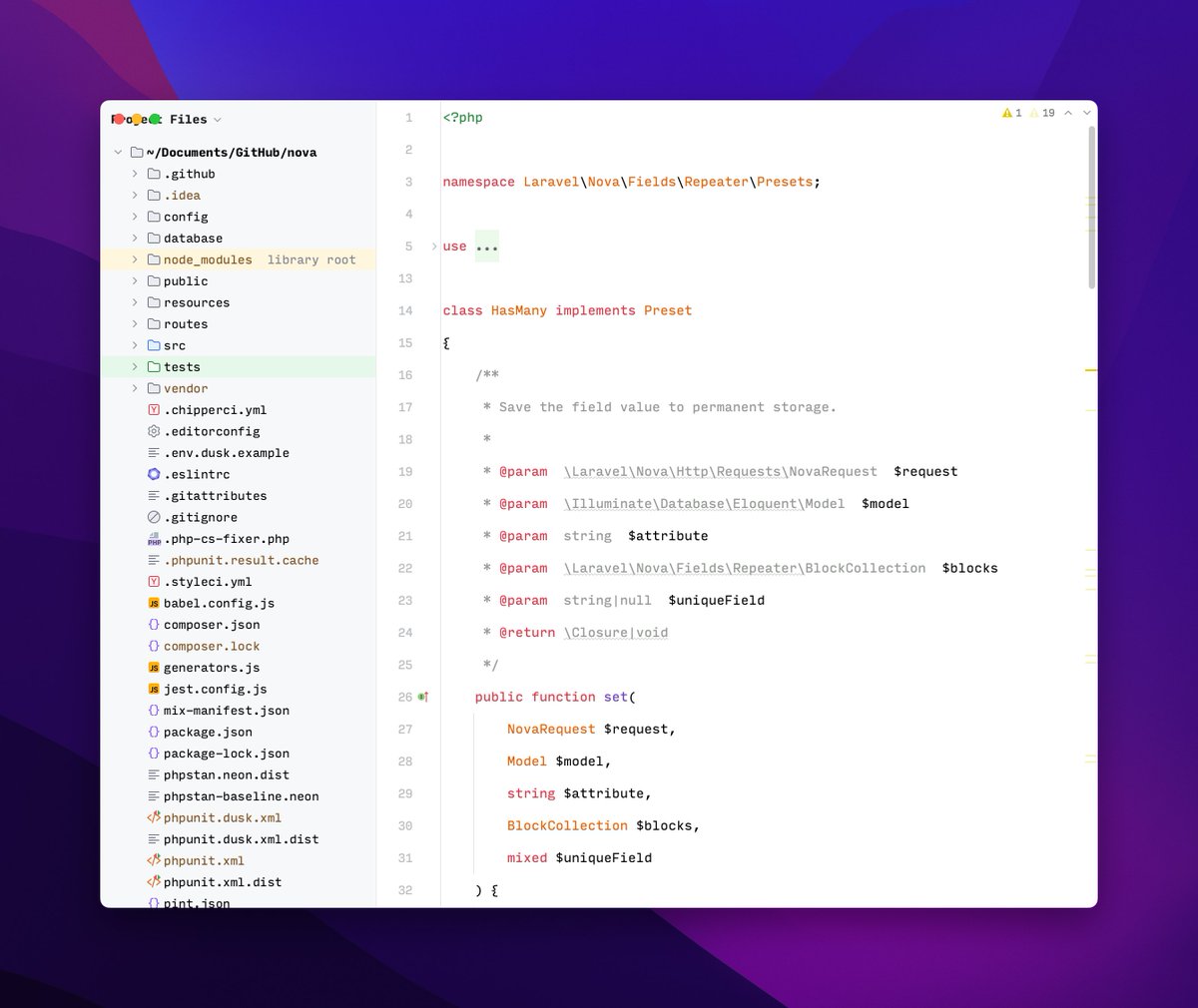Click the namespace keyword on line 3

(x=479, y=182)
